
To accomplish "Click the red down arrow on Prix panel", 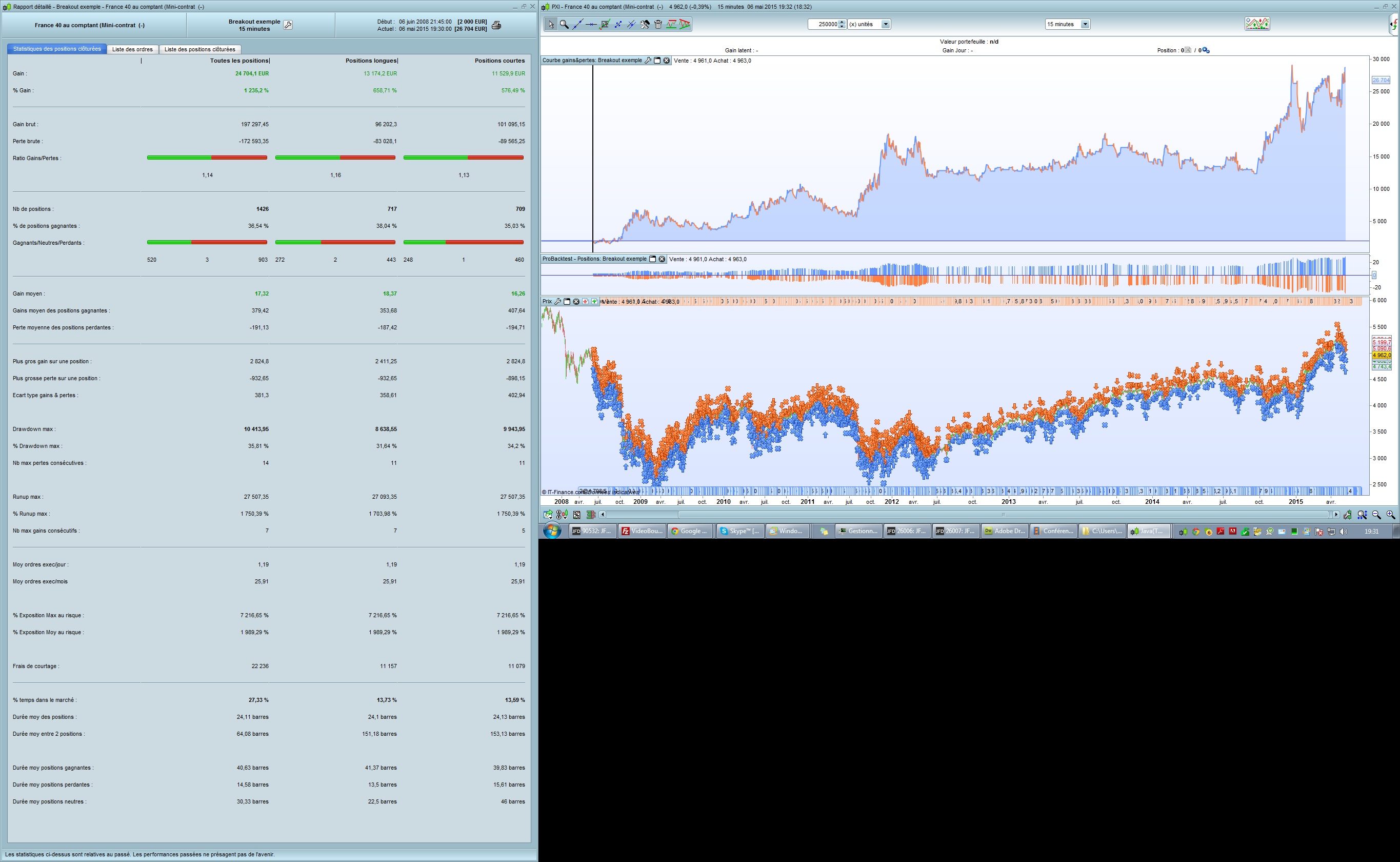I will pos(585,302).
